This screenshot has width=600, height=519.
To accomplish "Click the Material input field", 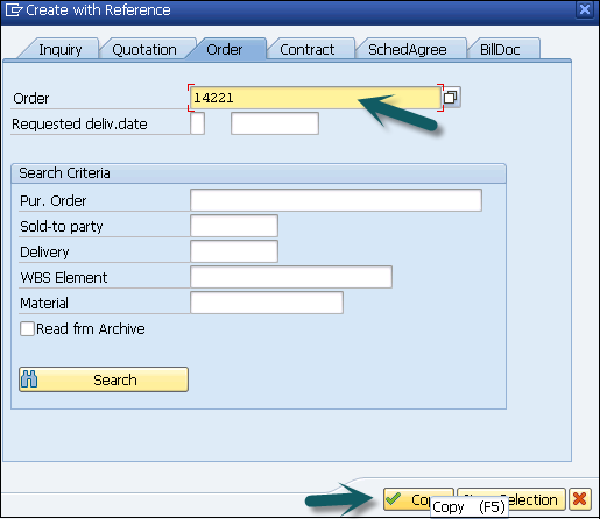I will point(266,303).
